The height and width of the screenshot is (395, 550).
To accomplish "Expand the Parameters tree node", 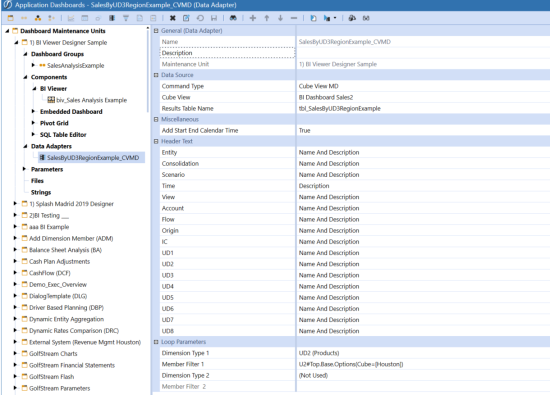I will (24, 169).
